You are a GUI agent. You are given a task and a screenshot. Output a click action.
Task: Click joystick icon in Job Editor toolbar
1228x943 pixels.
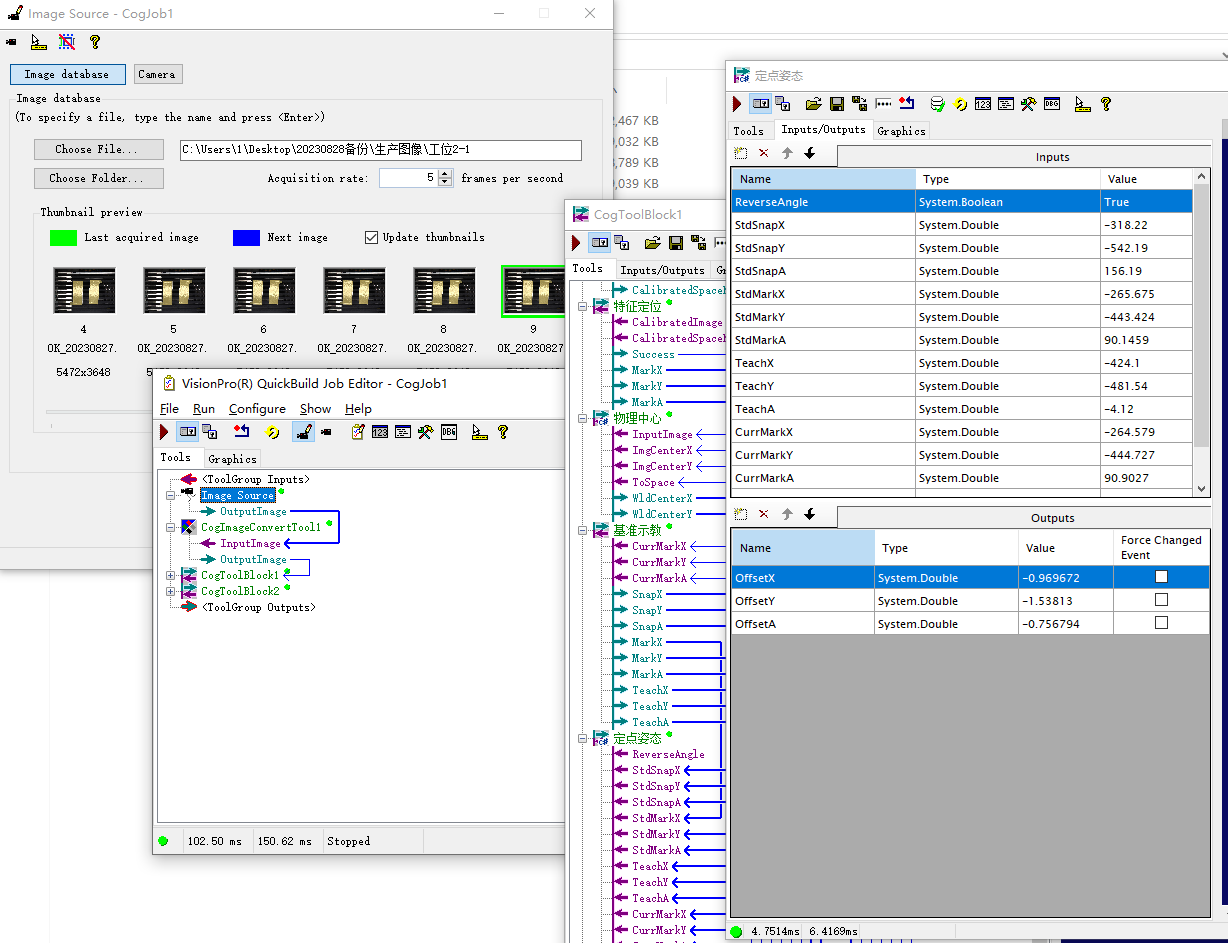303,432
